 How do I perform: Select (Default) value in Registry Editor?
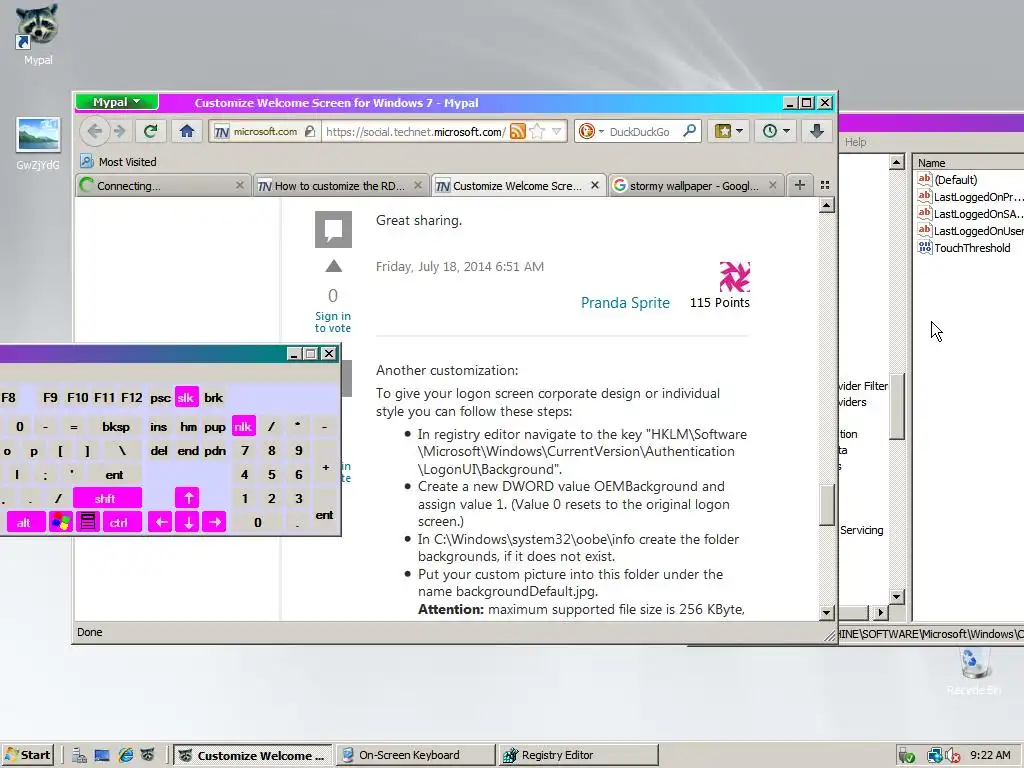tap(948, 180)
